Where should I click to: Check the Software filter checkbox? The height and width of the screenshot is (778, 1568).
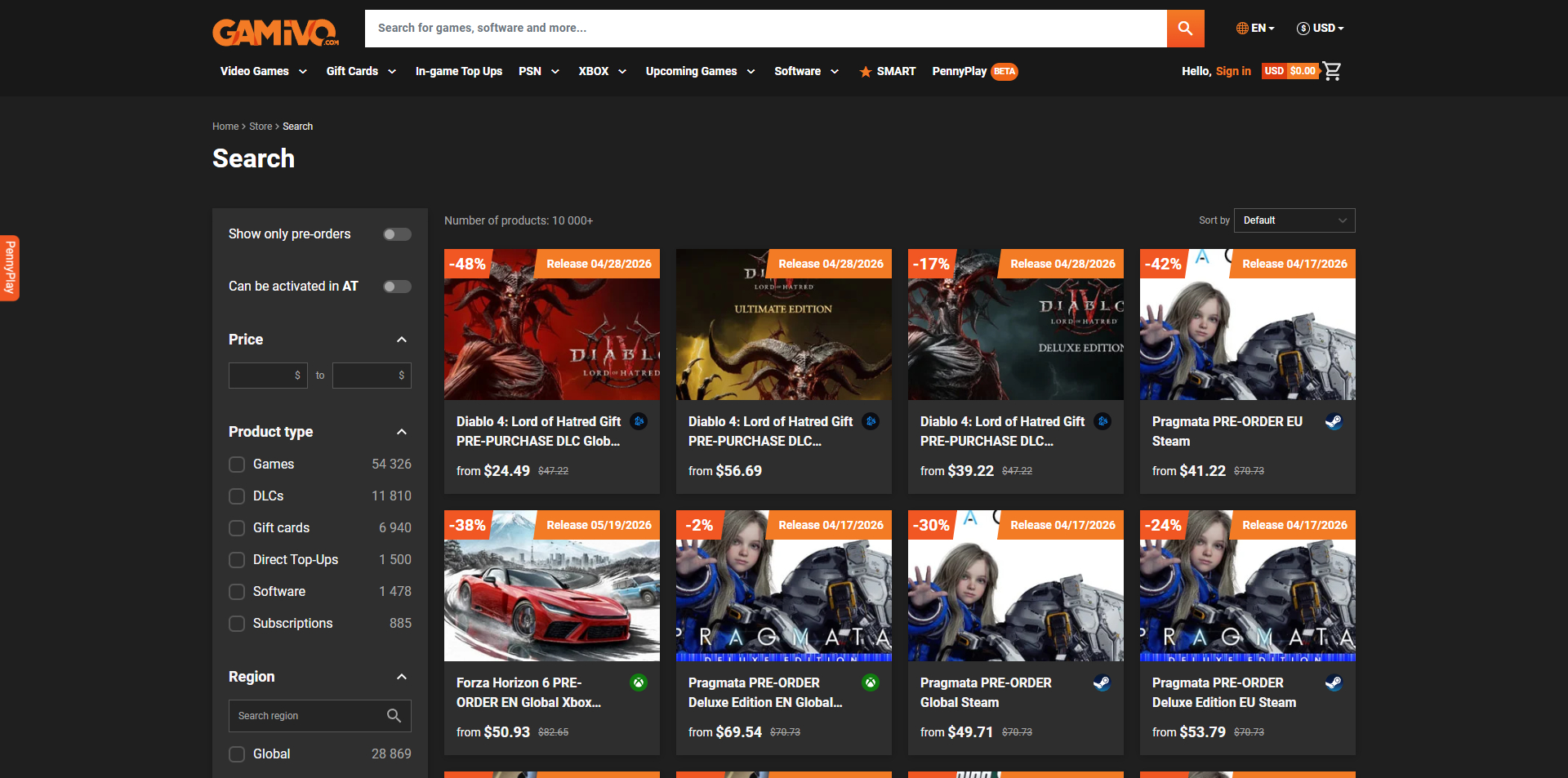pos(237,592)
